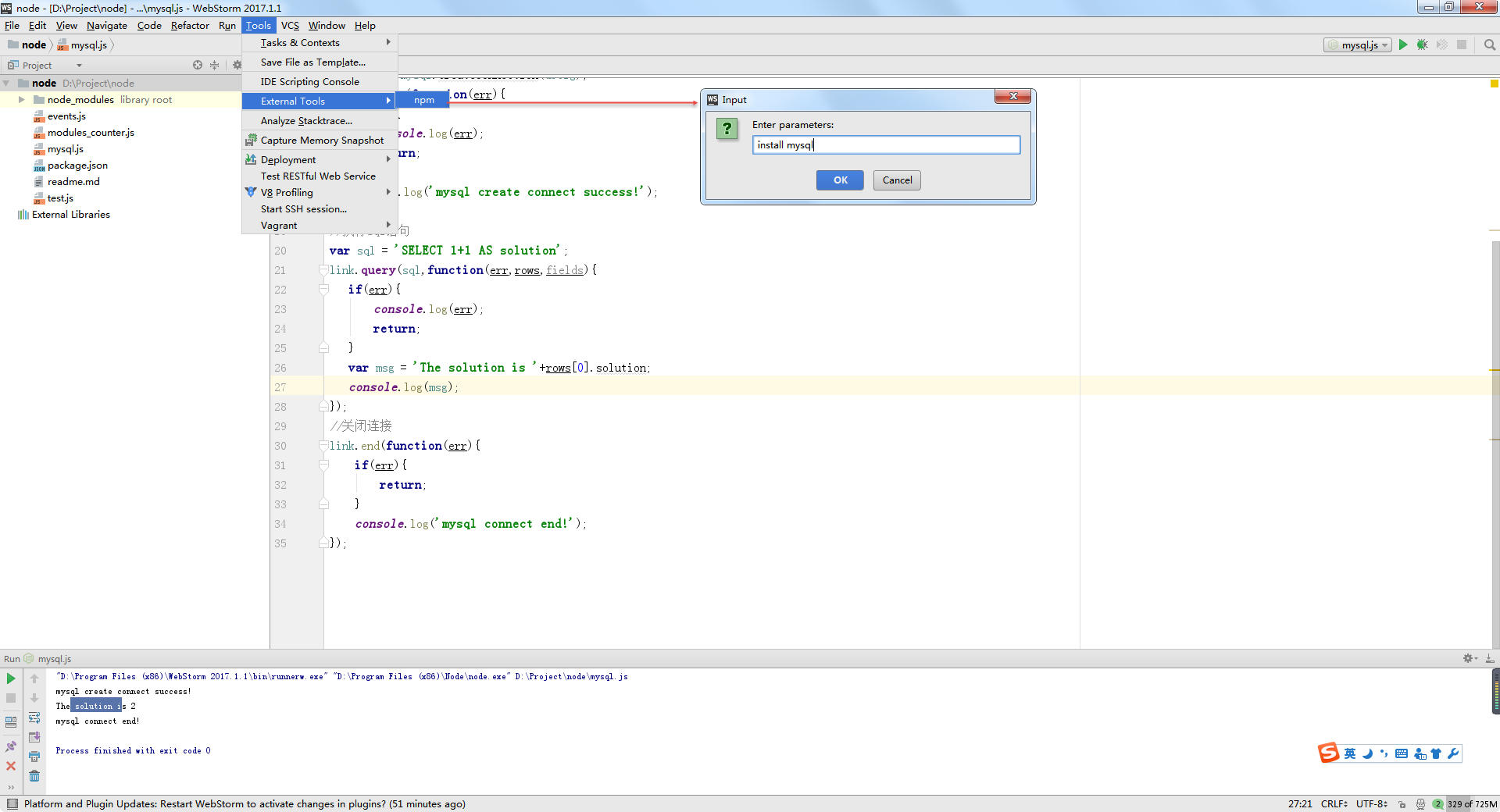Screen dimensions: 1500x812
Task: Cancel the Input dialog
Action: 897,180
